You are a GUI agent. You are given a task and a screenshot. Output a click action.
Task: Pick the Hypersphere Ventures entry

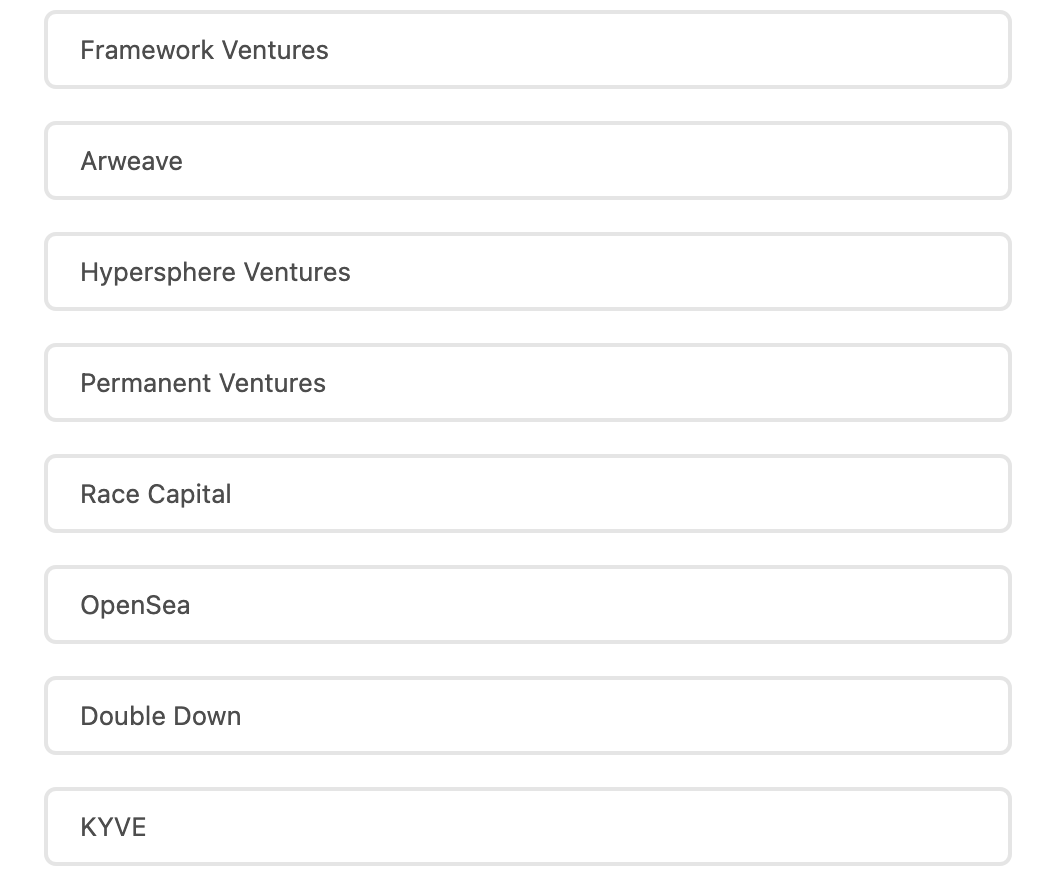coord(527,272)
